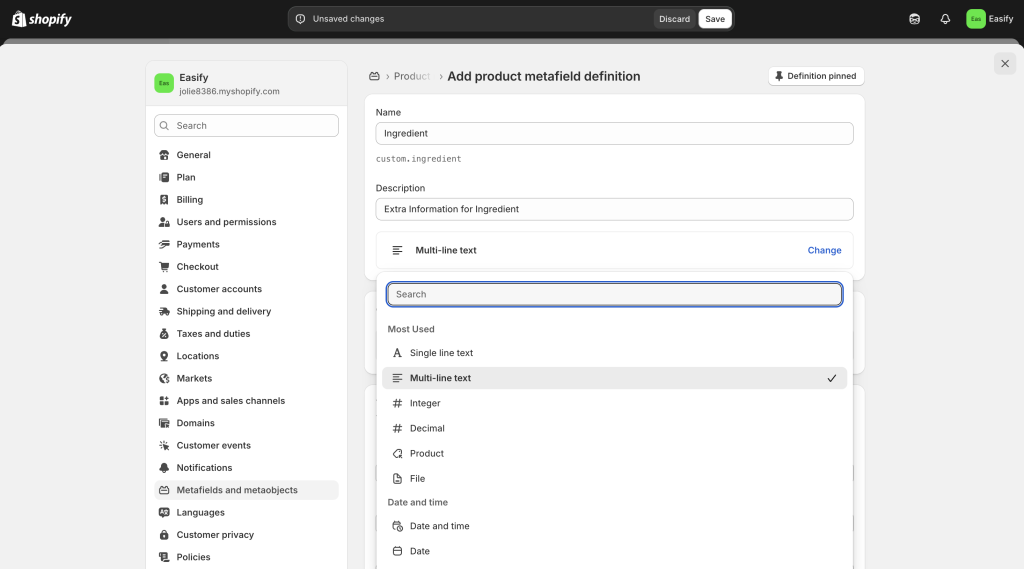Viewport: 1024px width, 569px height.
Task: Click the Change link for field type
Action: pyautogui.click(x=824, y=250)
